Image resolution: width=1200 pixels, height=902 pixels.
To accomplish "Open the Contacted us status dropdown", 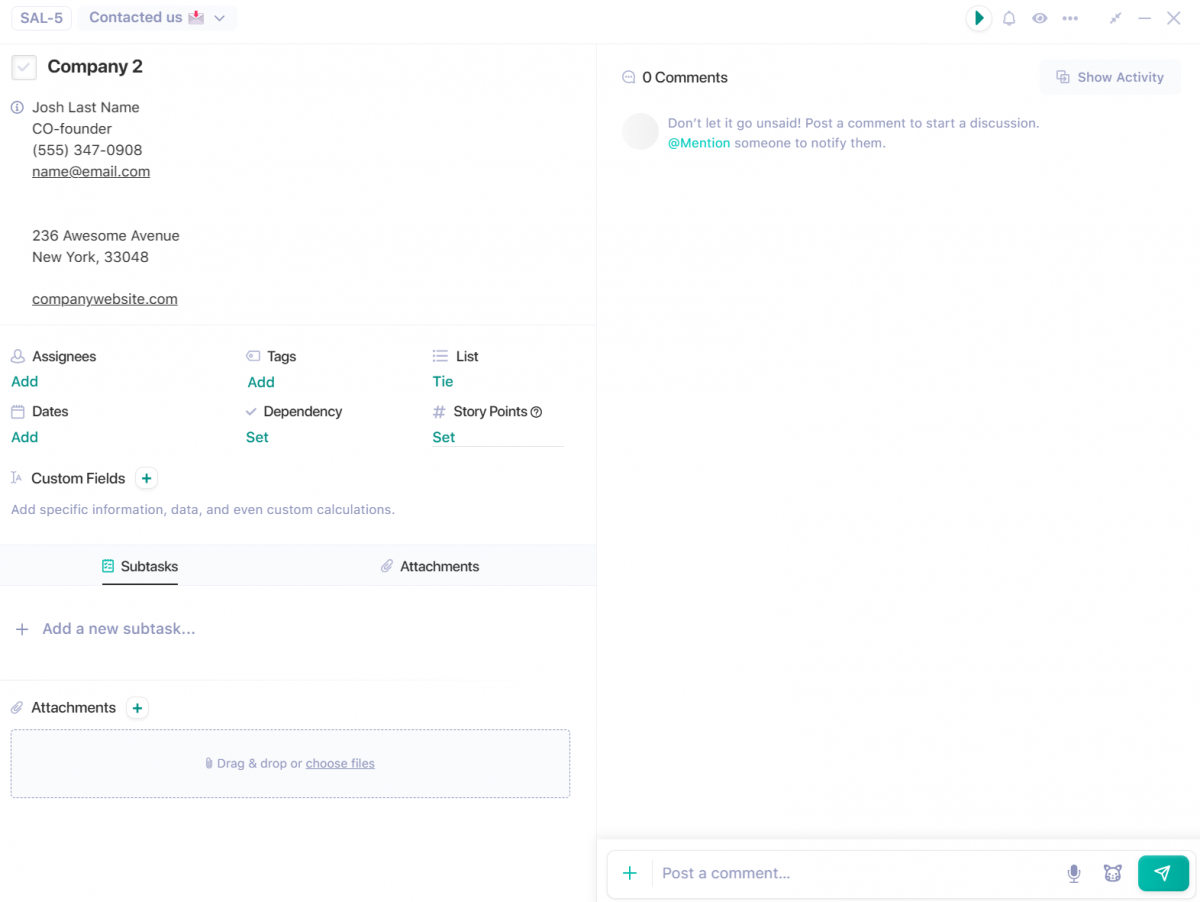I will tap(156, 17).
